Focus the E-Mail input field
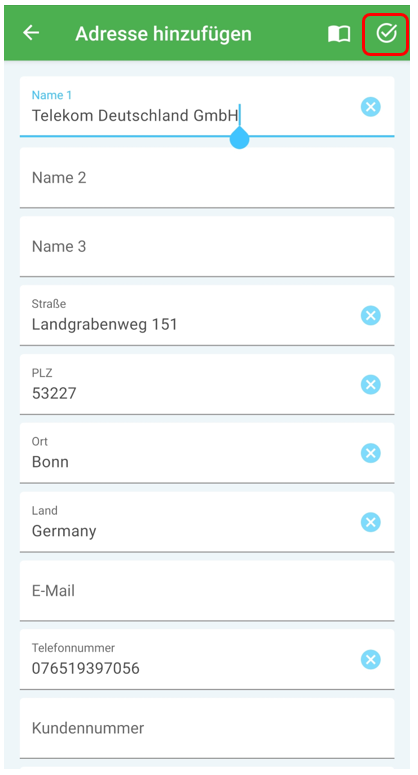This screenshot has height=775, width=418. [207, 591]
